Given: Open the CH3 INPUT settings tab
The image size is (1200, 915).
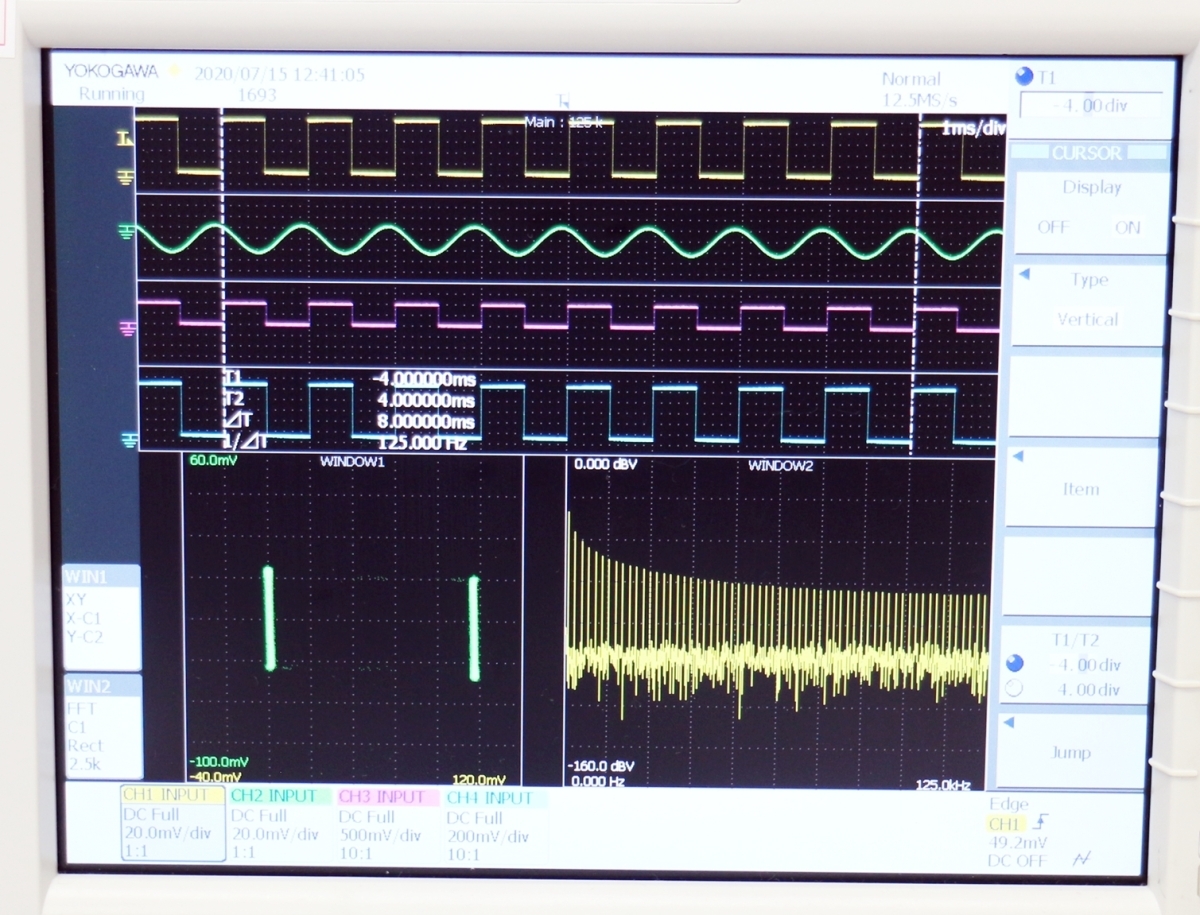Looking at the screenshot, I should pyautogui.click(x=387, y=797).
